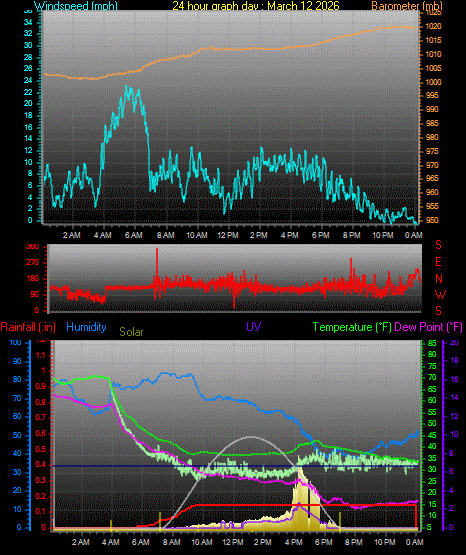Viewport: 466px width, 555px height.
Task: Select "360" on the wind direction scale
Action: [33, 247]
